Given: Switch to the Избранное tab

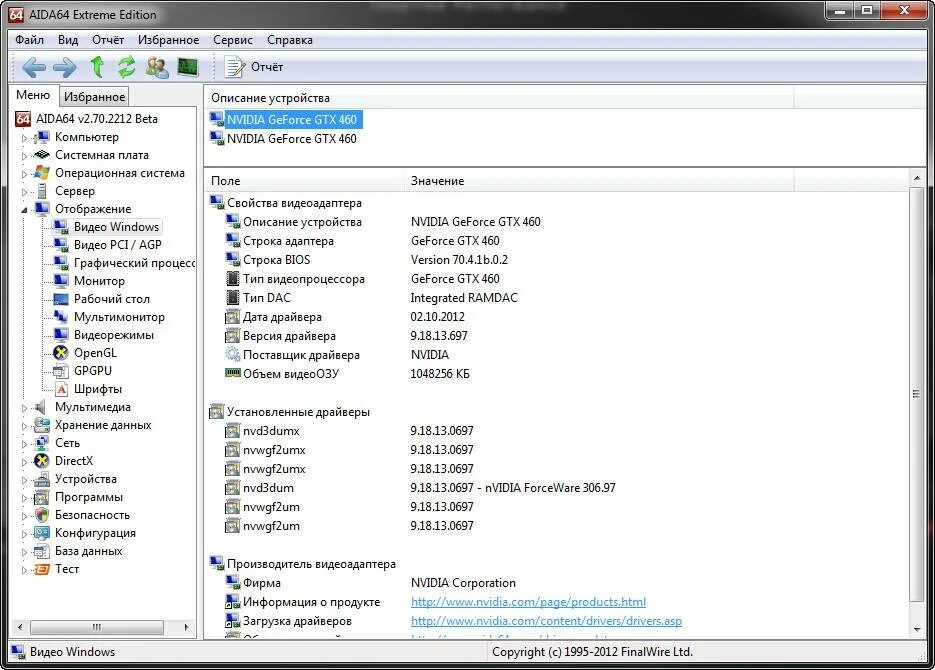Looking at the screenshot, I should (x=93, y=96).
